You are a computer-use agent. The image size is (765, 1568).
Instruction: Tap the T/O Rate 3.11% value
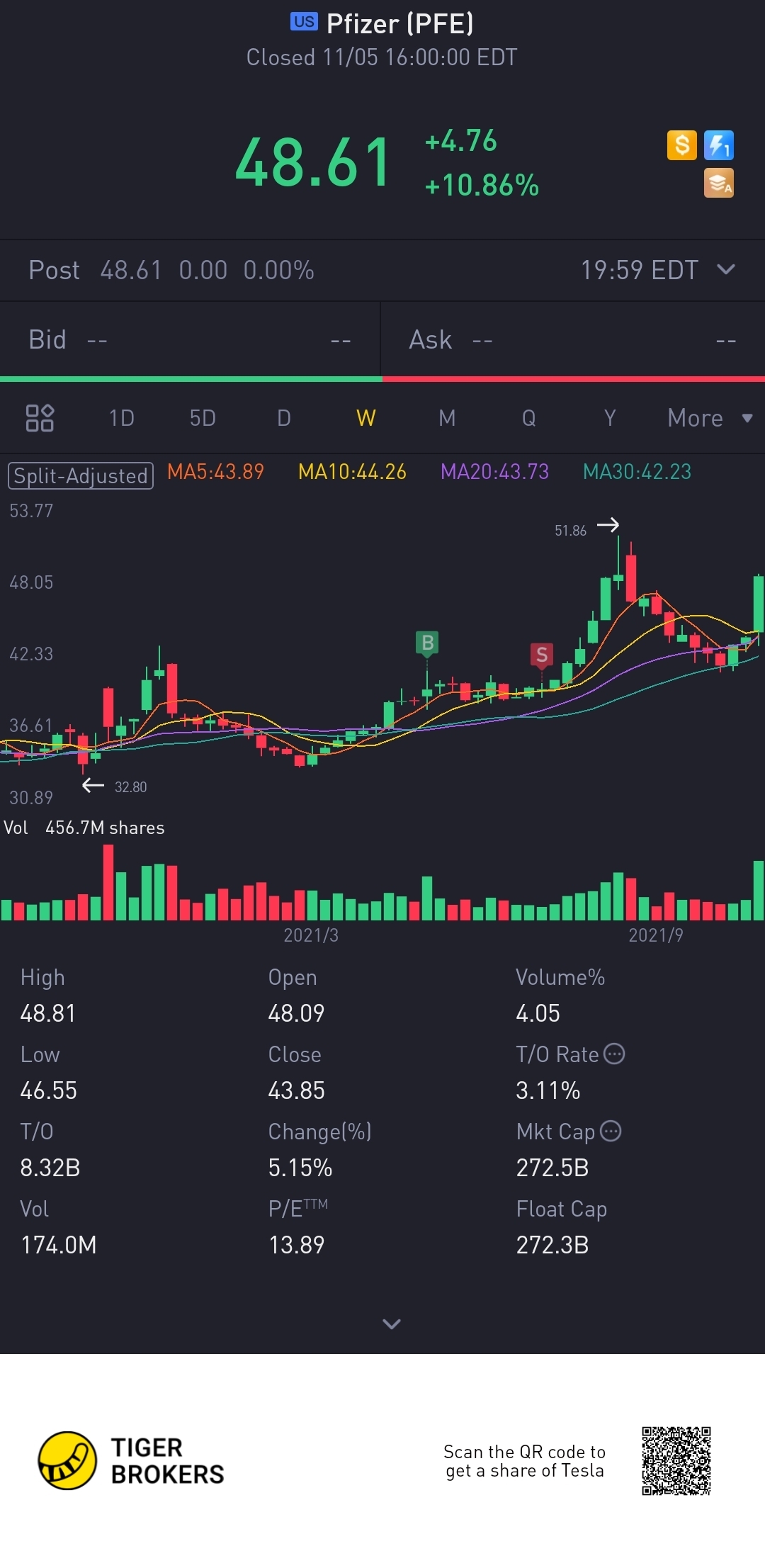click(x=548, y=1090)
